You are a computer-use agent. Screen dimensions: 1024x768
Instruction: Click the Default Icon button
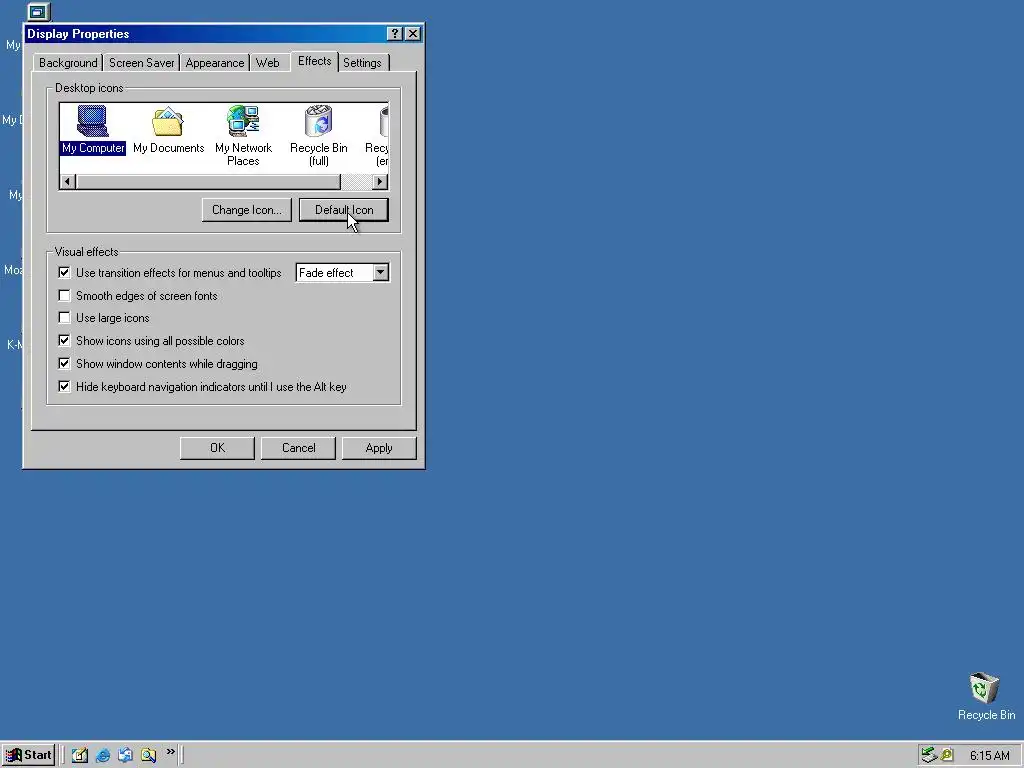pyautogui.click(x=344, y=210)
